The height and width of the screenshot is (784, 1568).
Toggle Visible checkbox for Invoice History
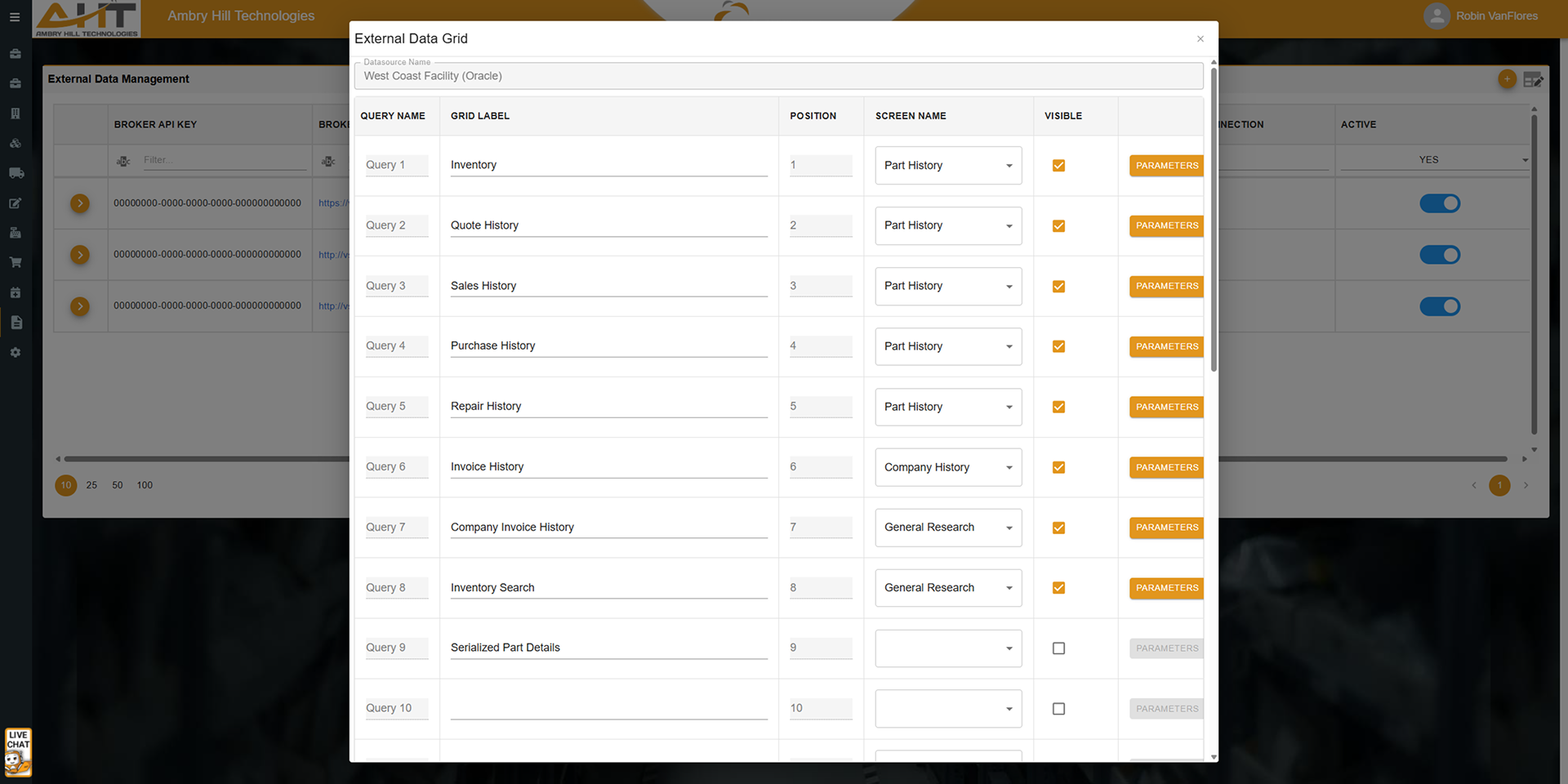(1058, 468)
